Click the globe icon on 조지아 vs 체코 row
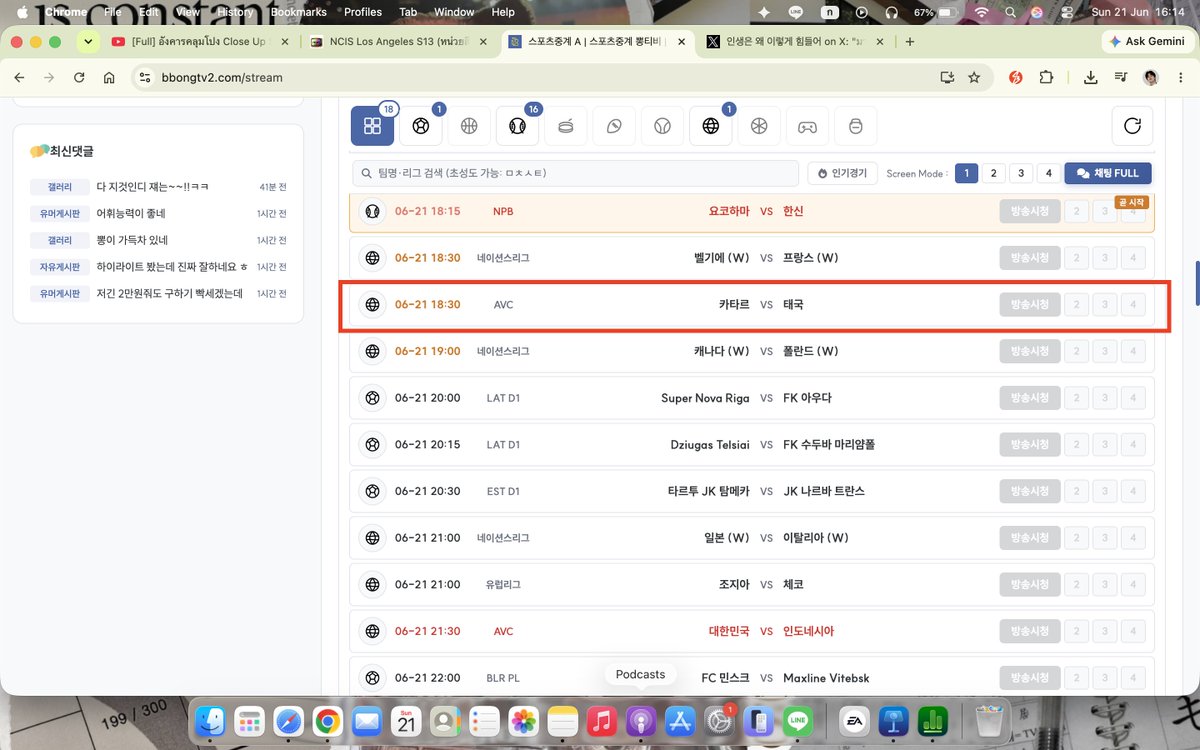 pyautogui.click(x=373, y=584)
